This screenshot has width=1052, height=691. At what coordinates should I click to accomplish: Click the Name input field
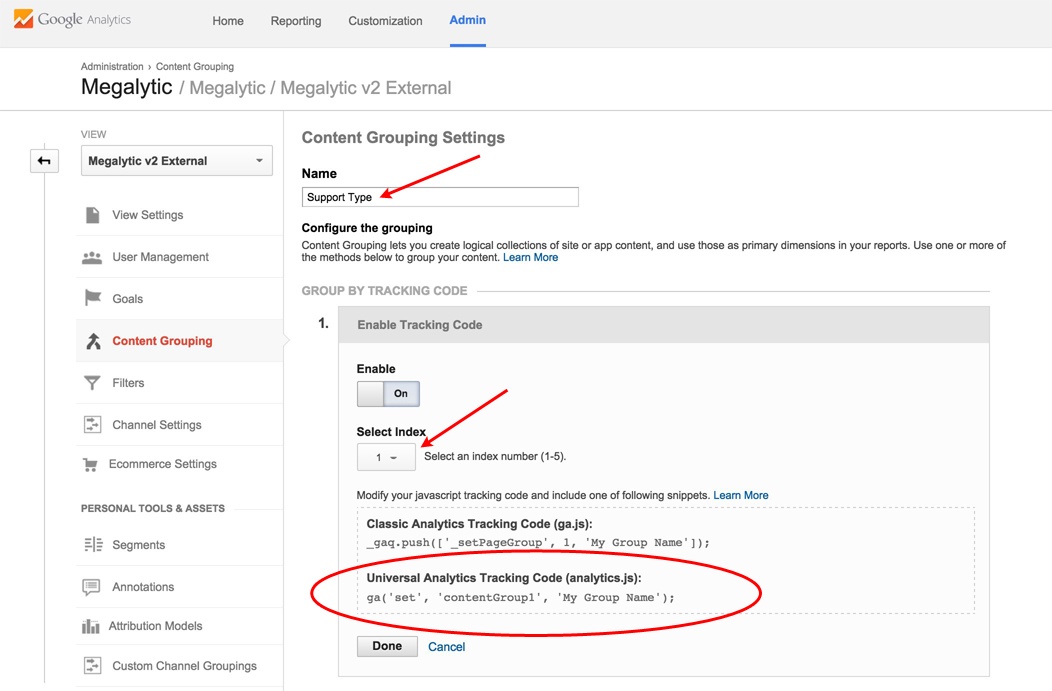[x=440, y=197]
